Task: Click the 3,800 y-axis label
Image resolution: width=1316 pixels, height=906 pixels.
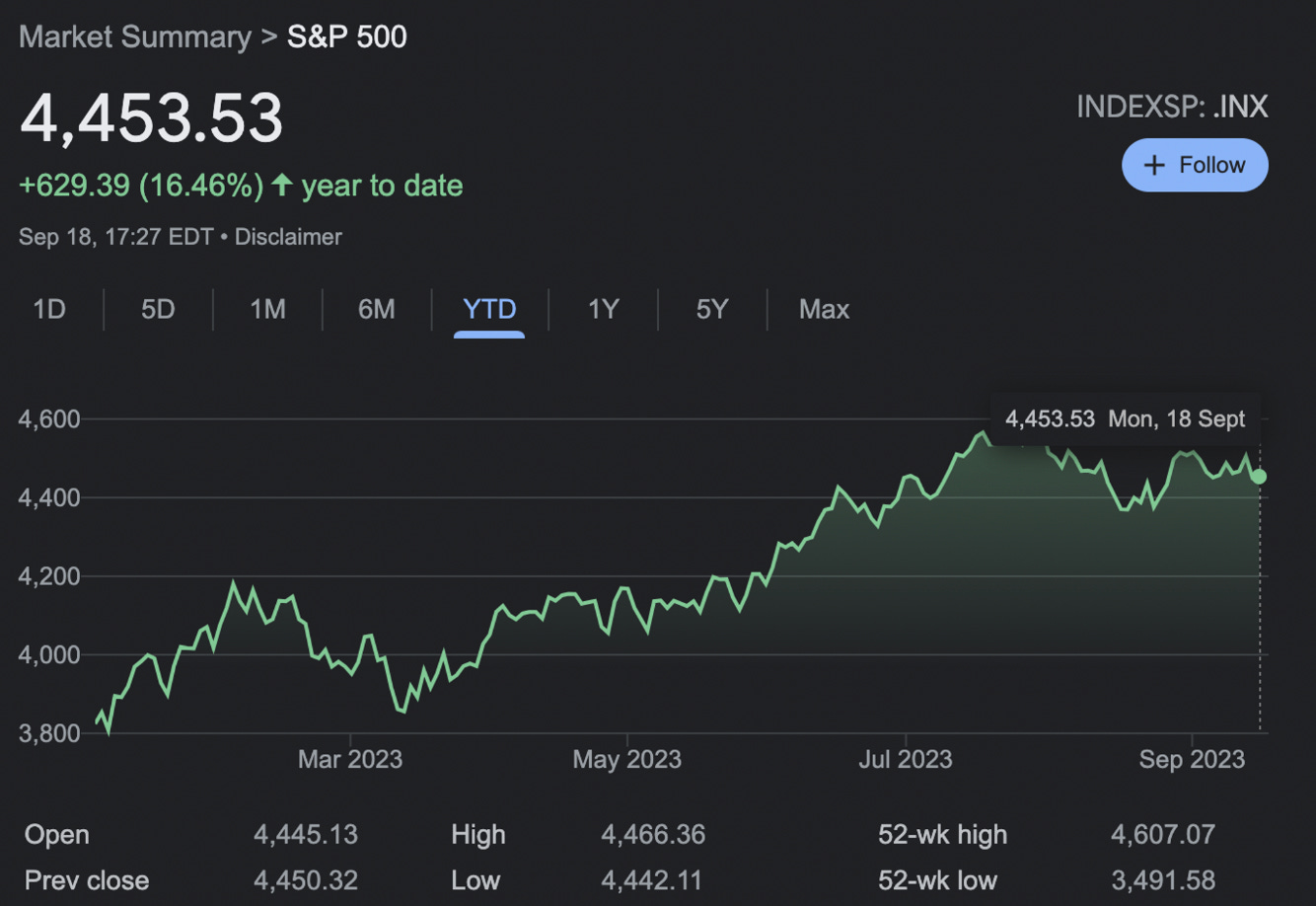Action: pos(48,733)
